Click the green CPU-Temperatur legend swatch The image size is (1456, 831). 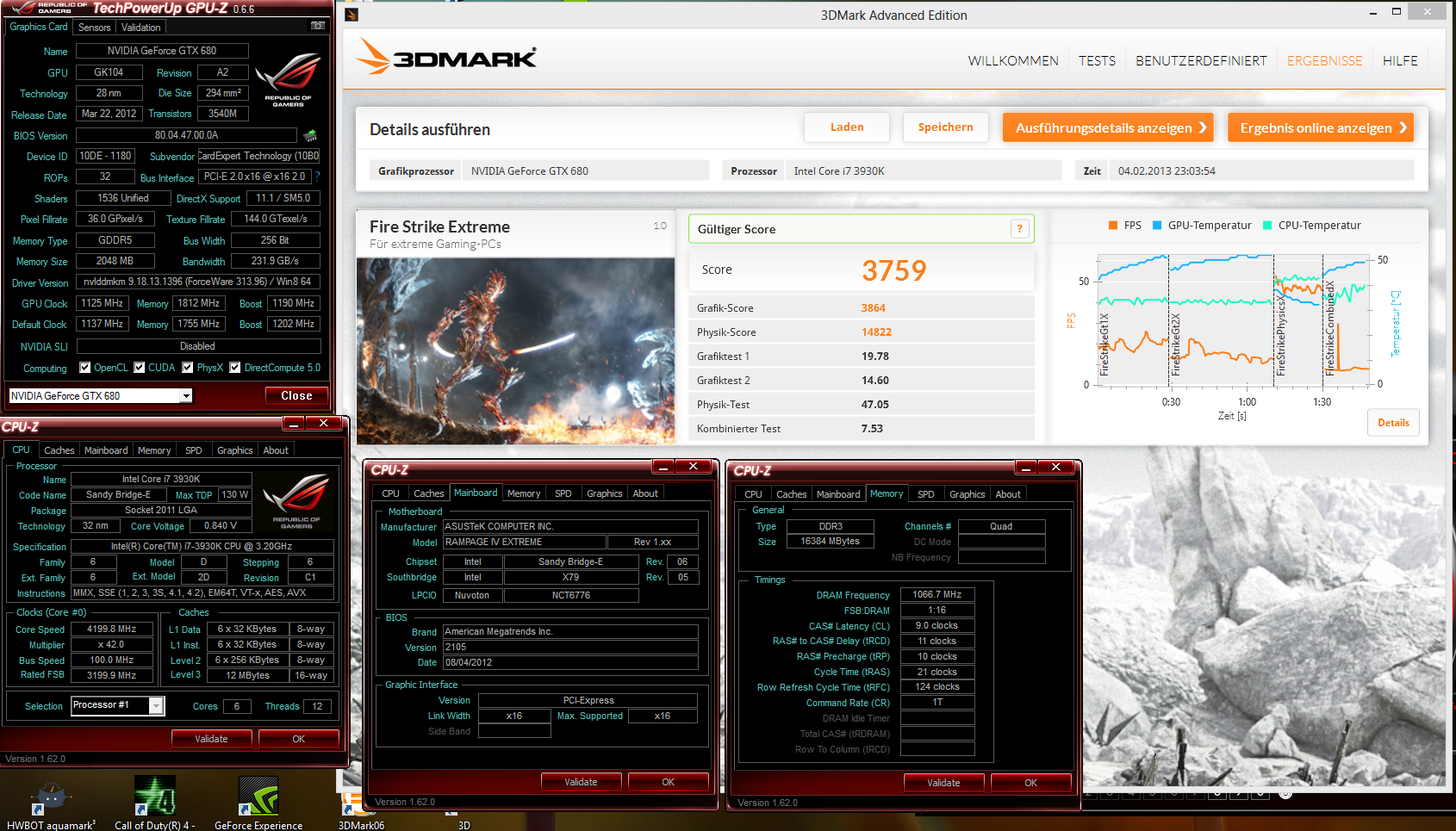[x=1267, y=226]
